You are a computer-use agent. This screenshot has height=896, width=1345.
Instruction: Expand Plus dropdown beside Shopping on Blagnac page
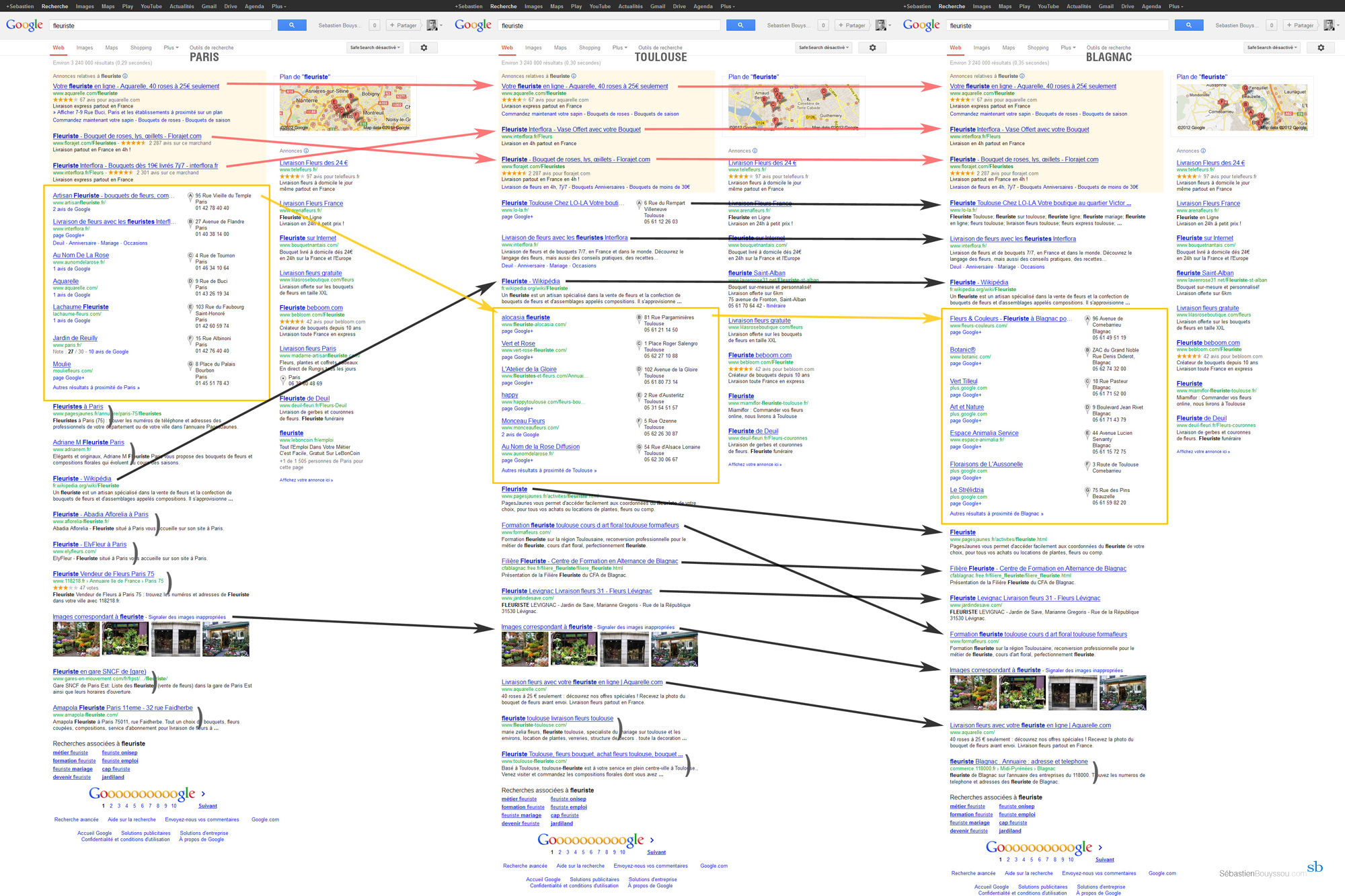point(1068,48)
